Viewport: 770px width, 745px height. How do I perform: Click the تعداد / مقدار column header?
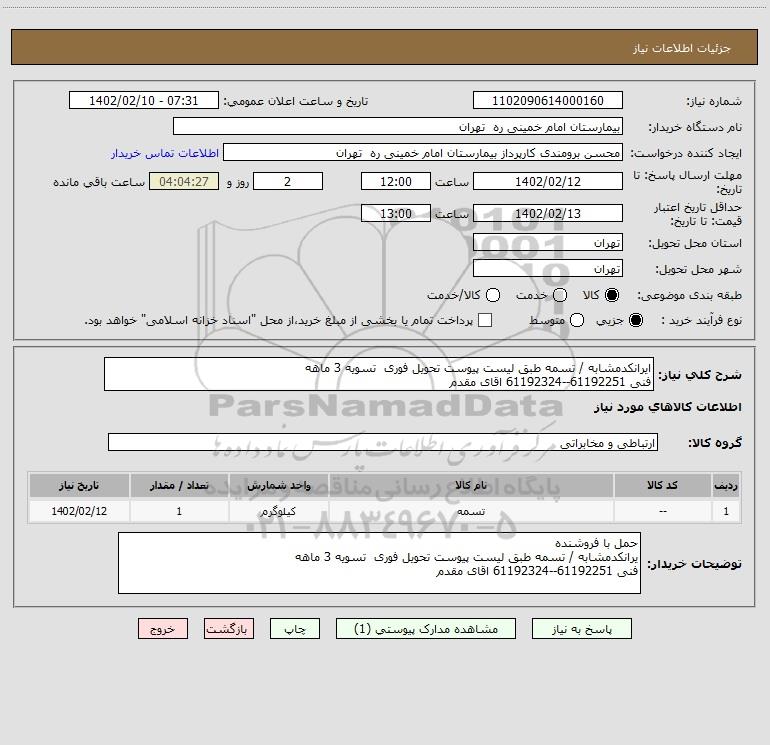pyautogui.click(x=179, y=485)
